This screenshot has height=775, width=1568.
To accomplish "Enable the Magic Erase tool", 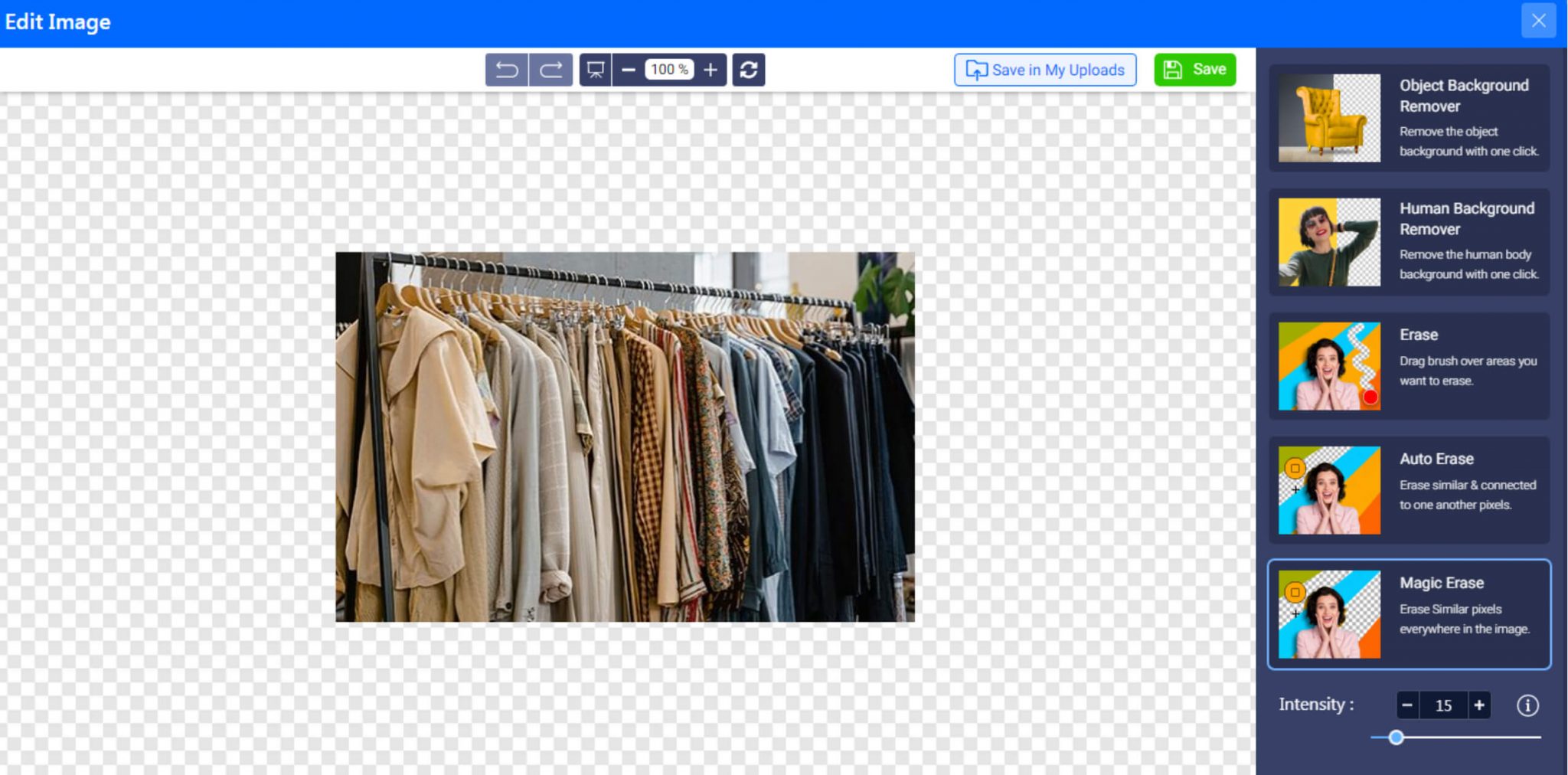I will tap(1409, 614).
